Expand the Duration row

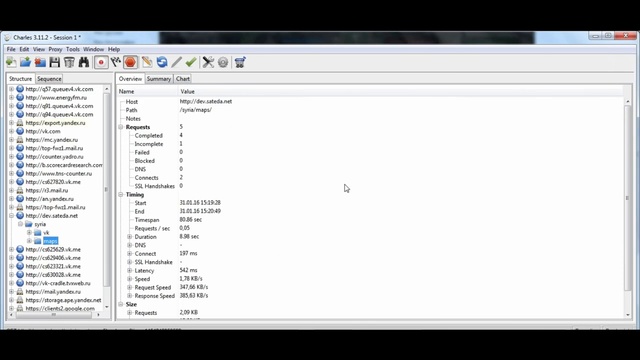(130, 237)
